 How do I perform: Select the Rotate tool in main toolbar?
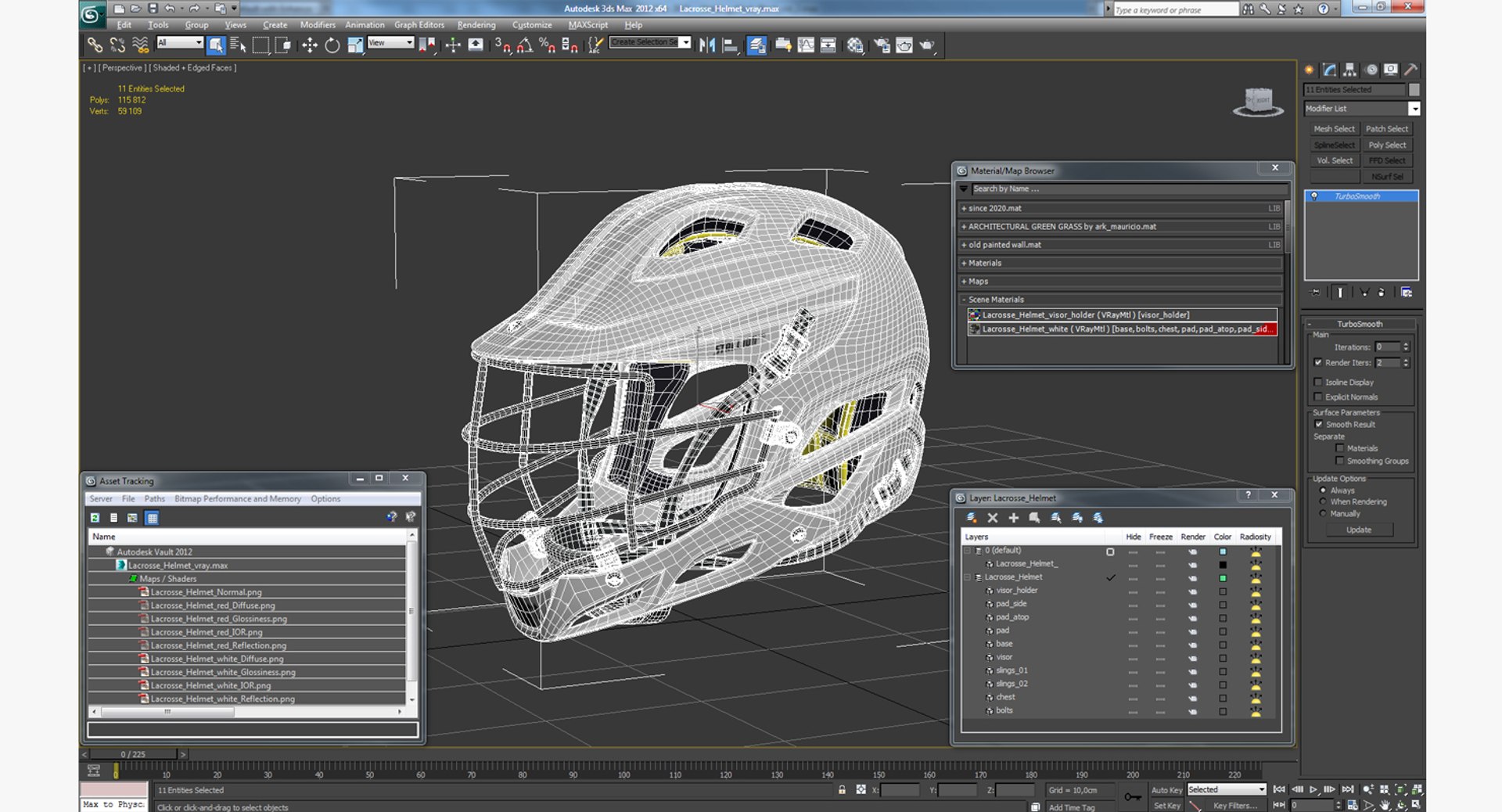332,45
